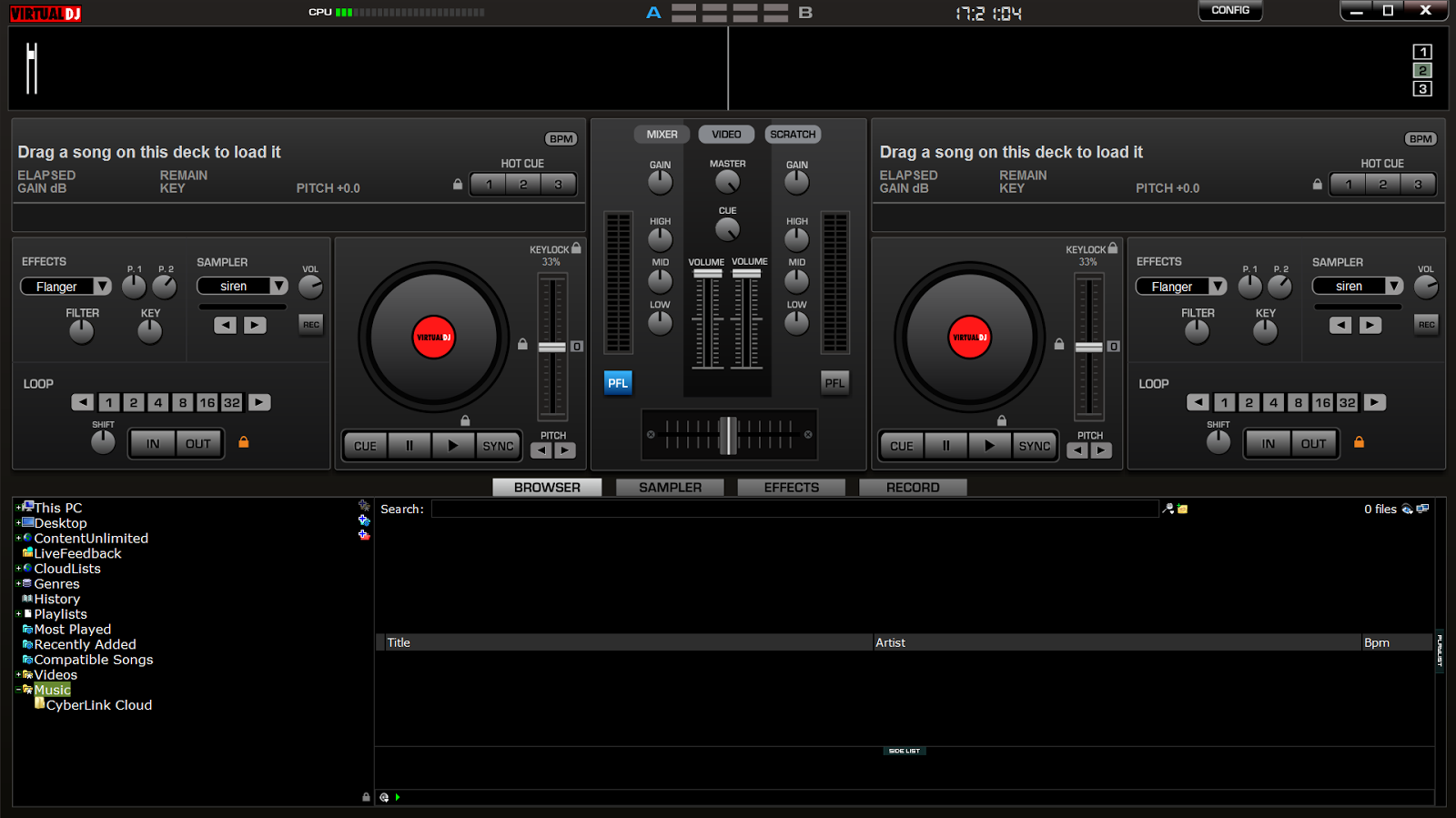1456x818 pixels.
Task: Select CyberLink Cloud folder in tree
Action: click(99, 705)
